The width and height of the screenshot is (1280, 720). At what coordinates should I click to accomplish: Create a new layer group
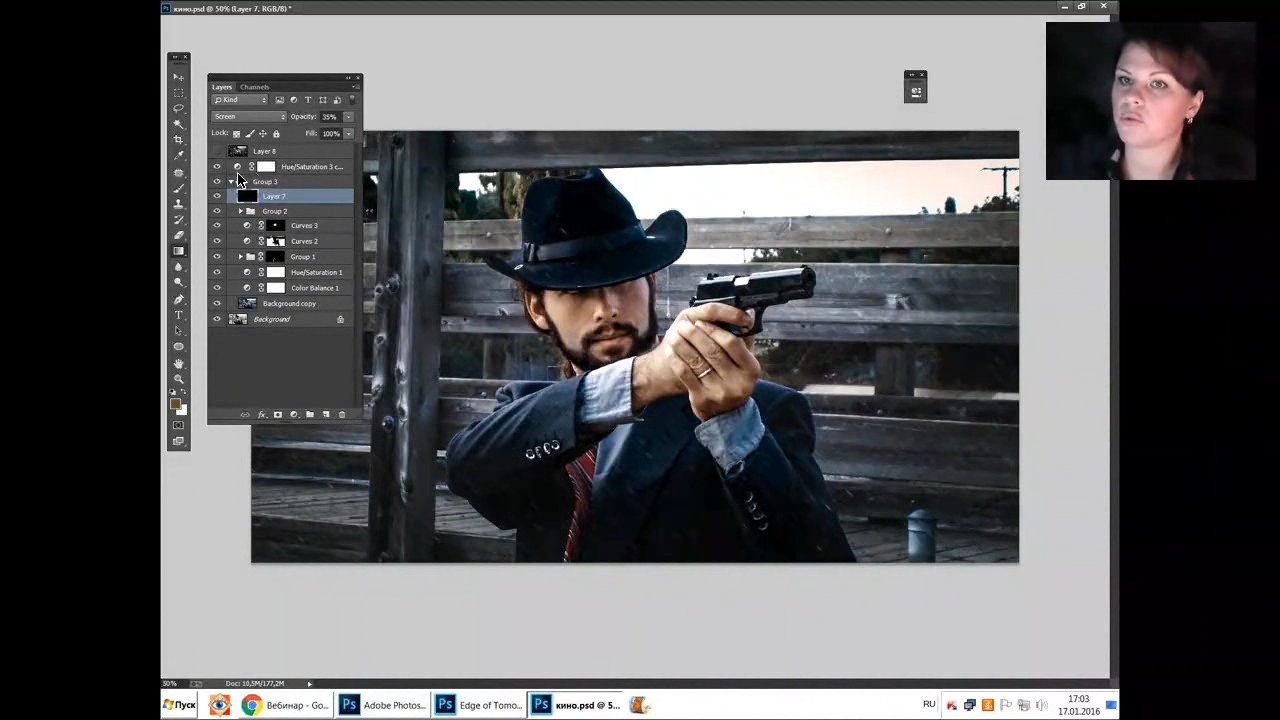tap(310, 415)
